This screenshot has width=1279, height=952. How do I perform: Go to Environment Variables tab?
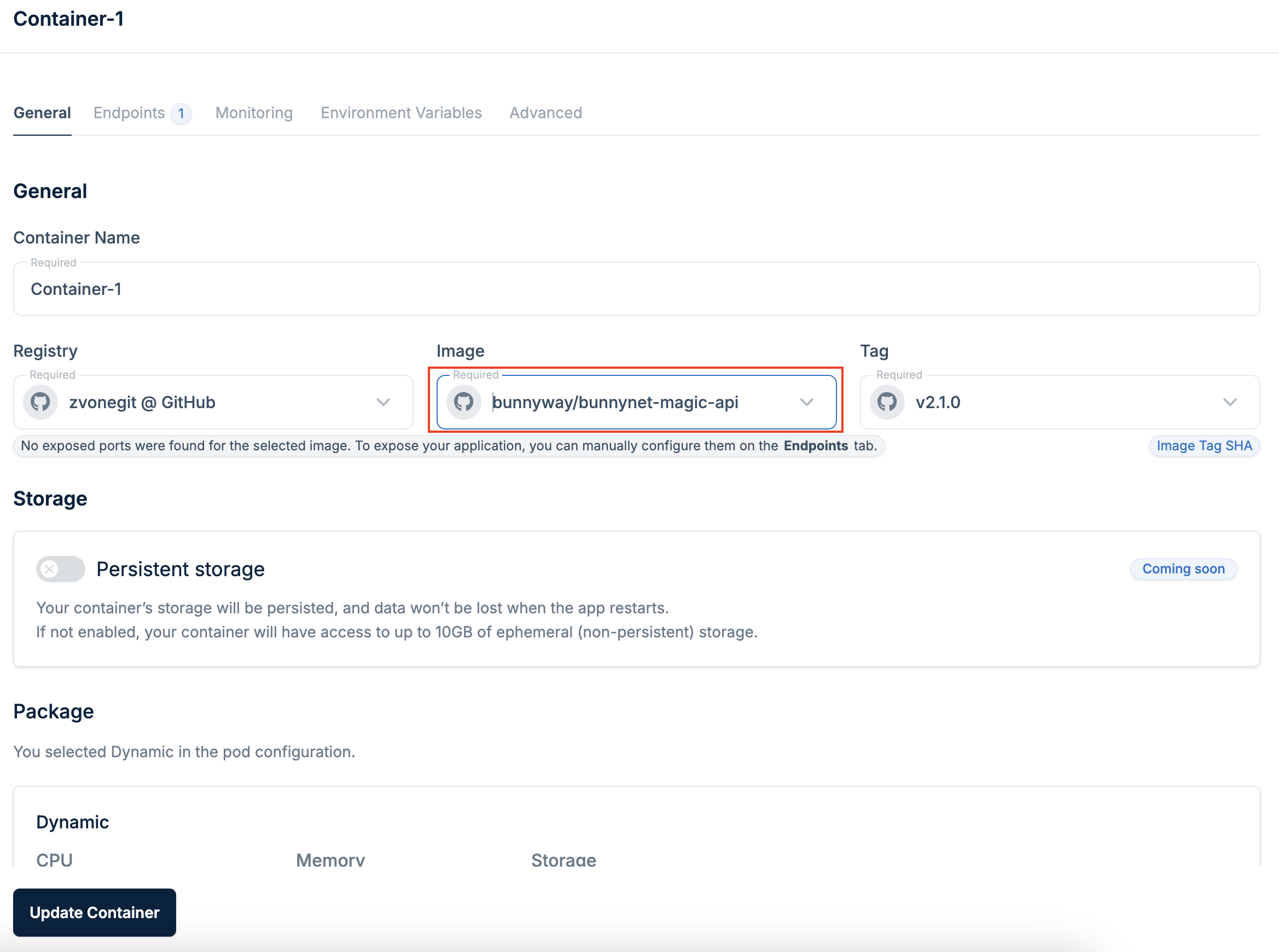(x=401, y=113)
